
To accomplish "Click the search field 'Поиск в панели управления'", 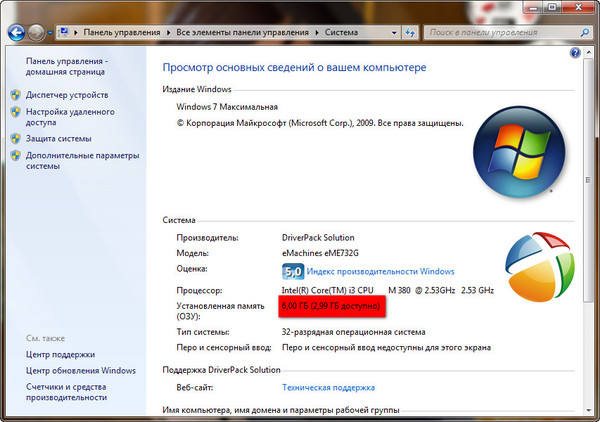I will pyautogui.click(x=501, y=33).
